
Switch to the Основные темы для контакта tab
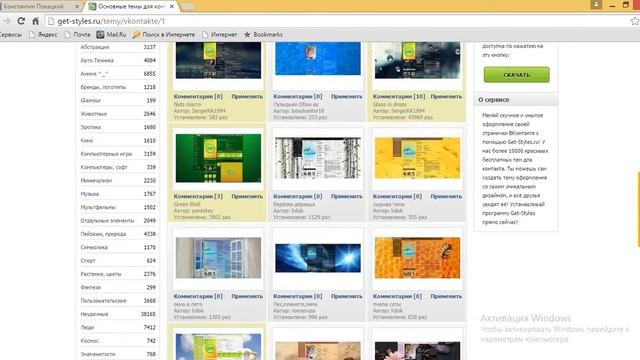pos(131,7)
